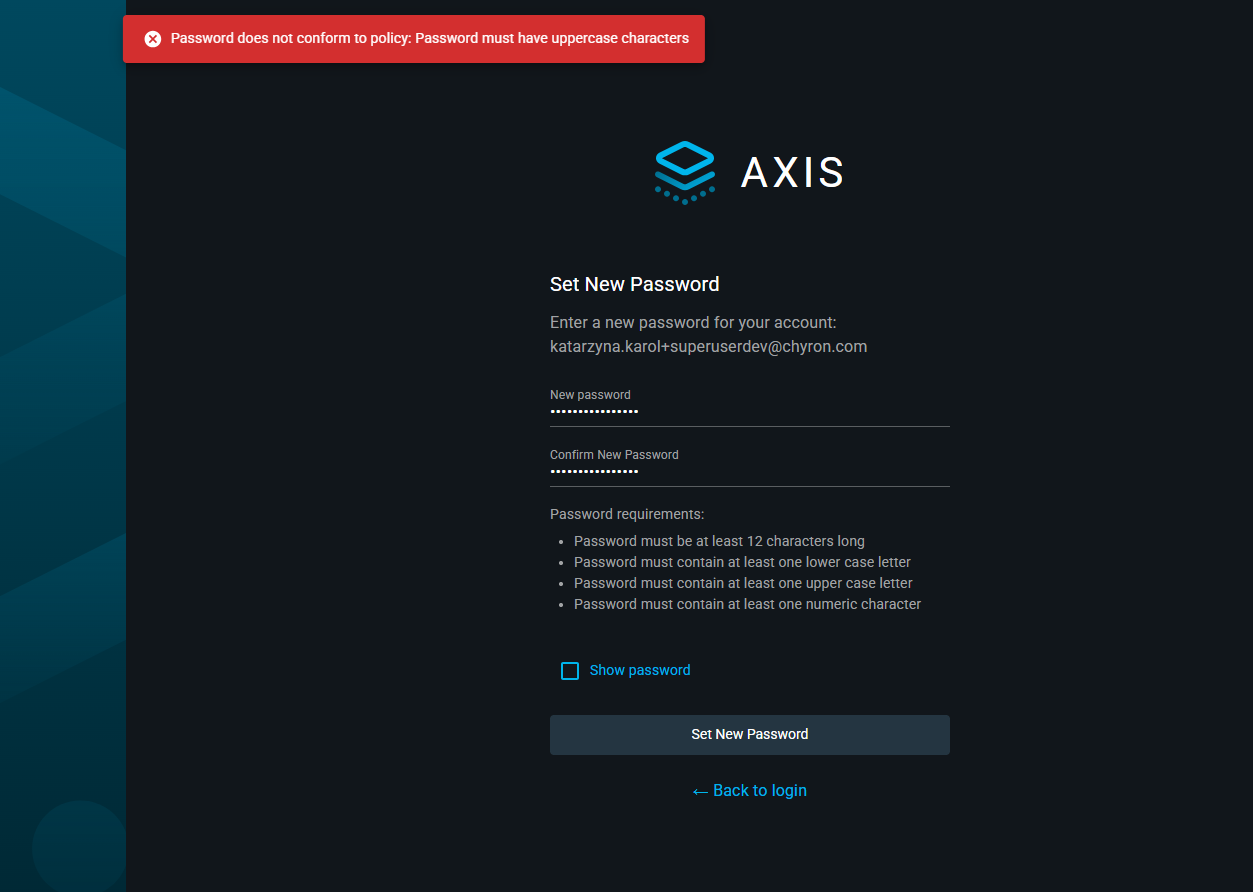Click the error X icon in red alert
The image size is (1253, 892).
point(153,39)
